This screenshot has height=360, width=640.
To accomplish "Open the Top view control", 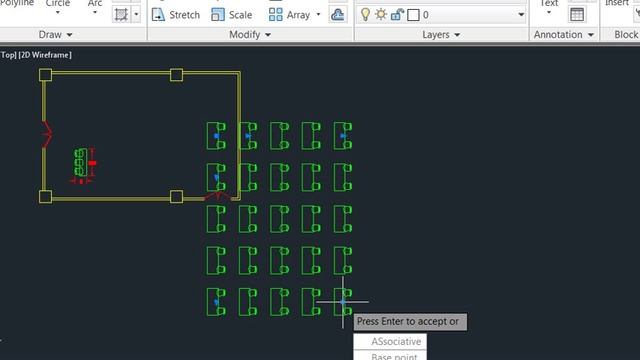I will [8, 55].
